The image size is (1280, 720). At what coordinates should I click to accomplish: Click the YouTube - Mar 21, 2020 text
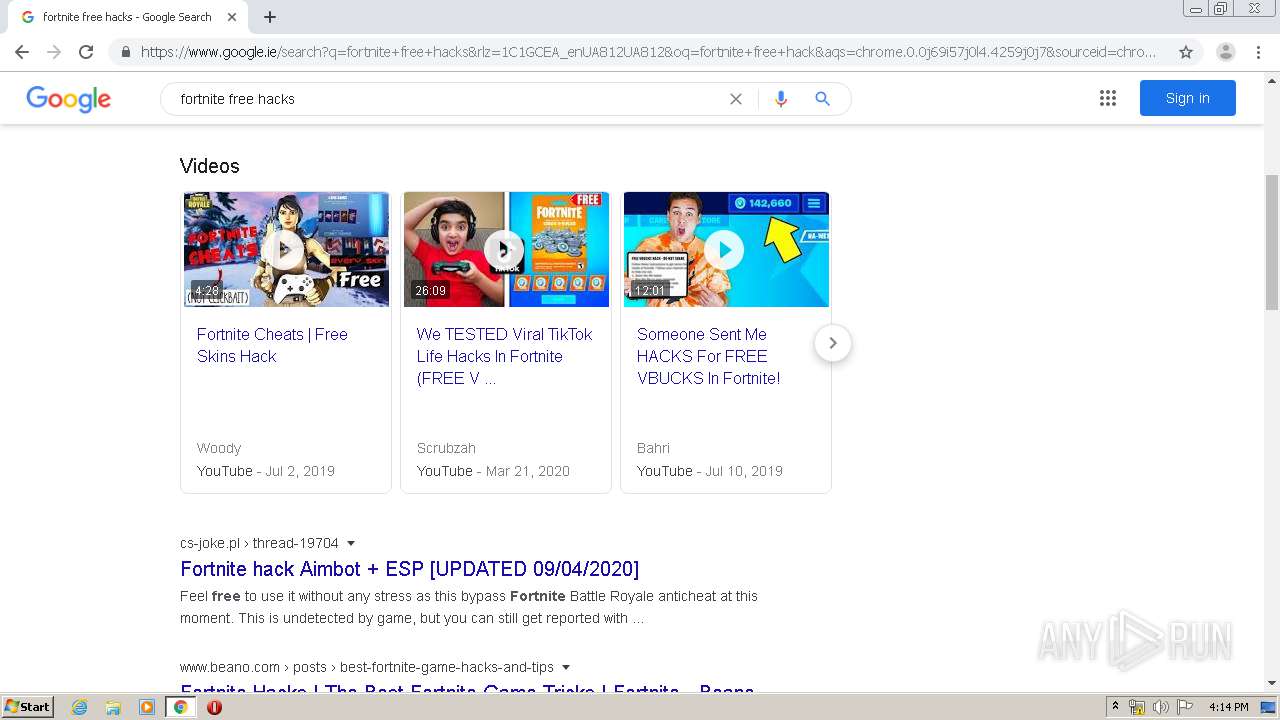[493, 471]
